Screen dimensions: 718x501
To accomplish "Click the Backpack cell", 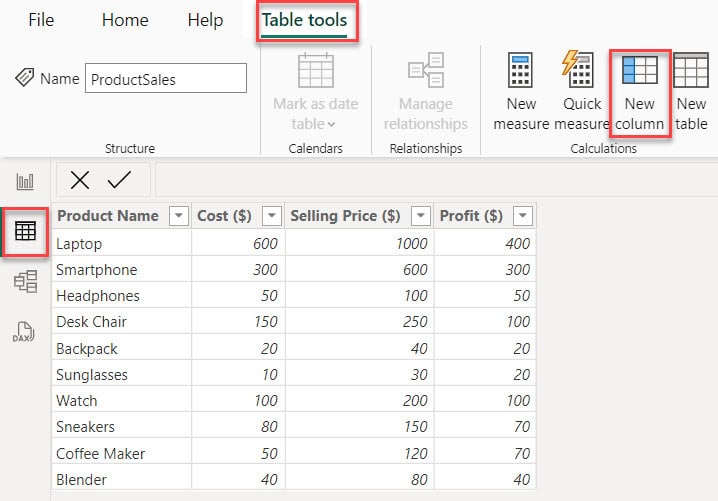I will [x=122, y=349].
